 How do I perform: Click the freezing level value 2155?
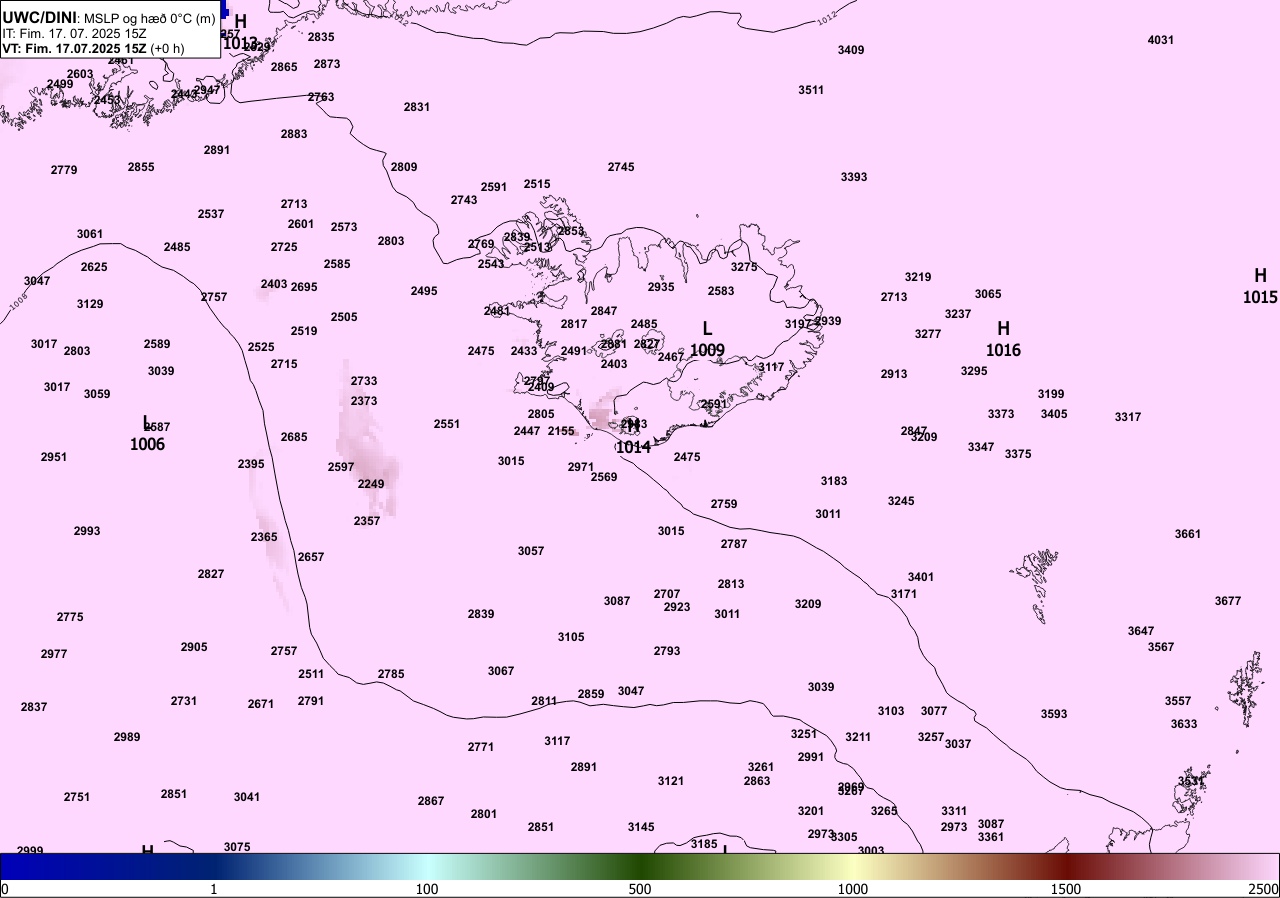click(x=561, y=431)
